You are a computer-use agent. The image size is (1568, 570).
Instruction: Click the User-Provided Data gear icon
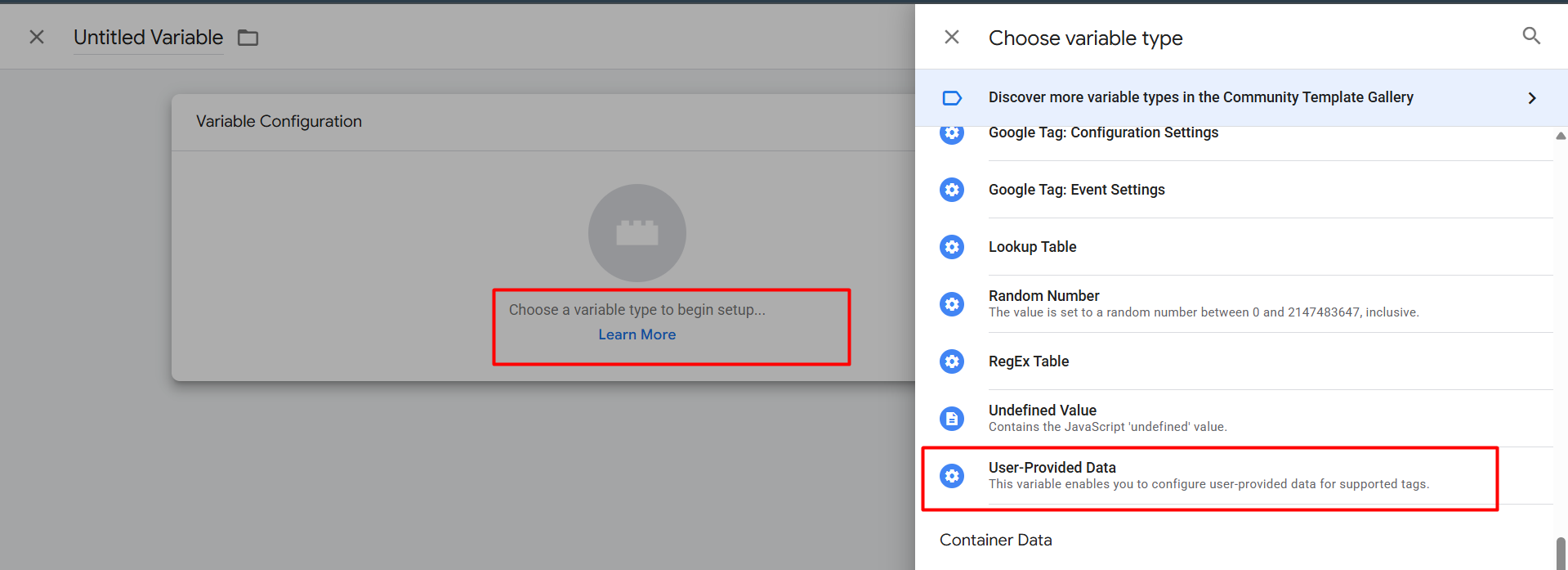[x=952, y=476]
